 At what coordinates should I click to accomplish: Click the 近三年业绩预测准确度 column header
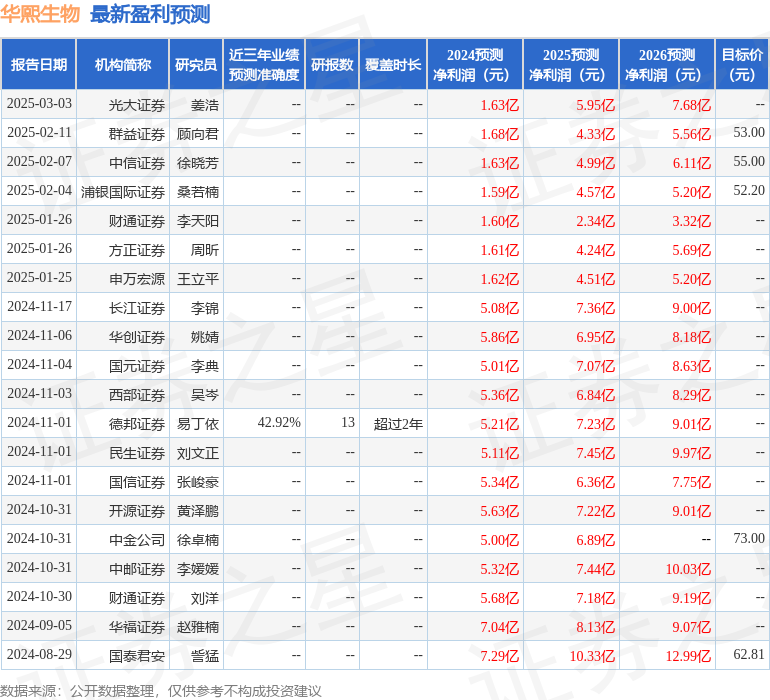point(264,64)
